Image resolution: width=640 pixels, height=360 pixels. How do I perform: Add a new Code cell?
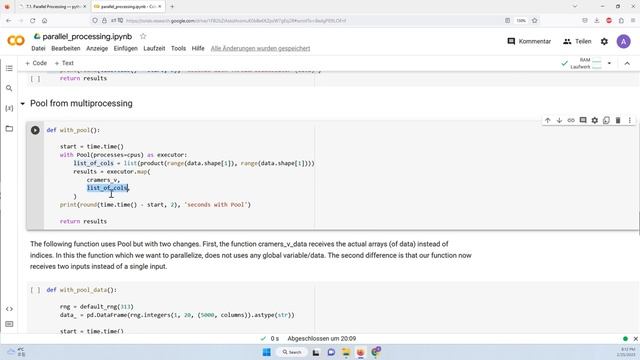pos(36,63)
